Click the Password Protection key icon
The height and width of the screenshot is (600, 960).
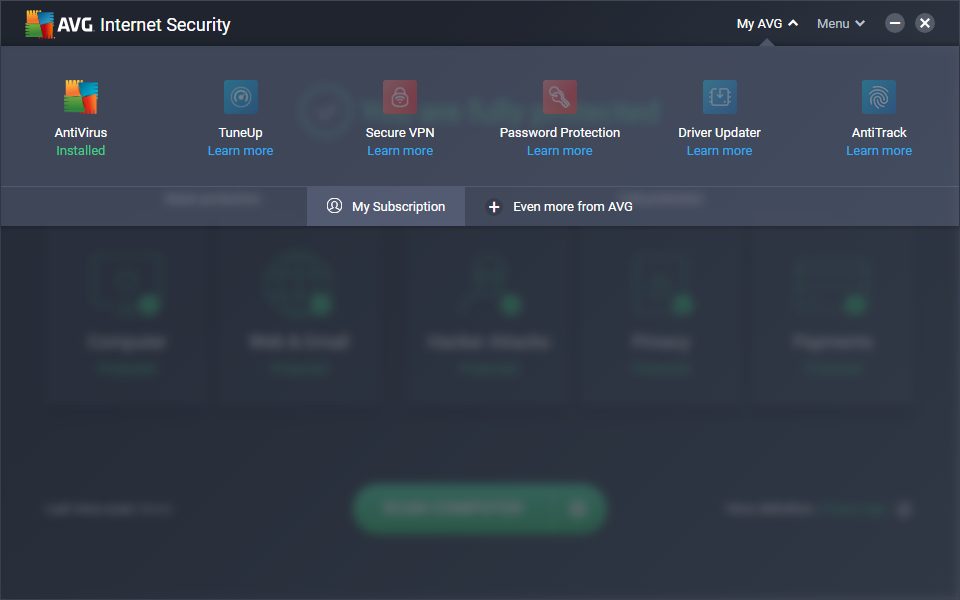coord(560,98)
